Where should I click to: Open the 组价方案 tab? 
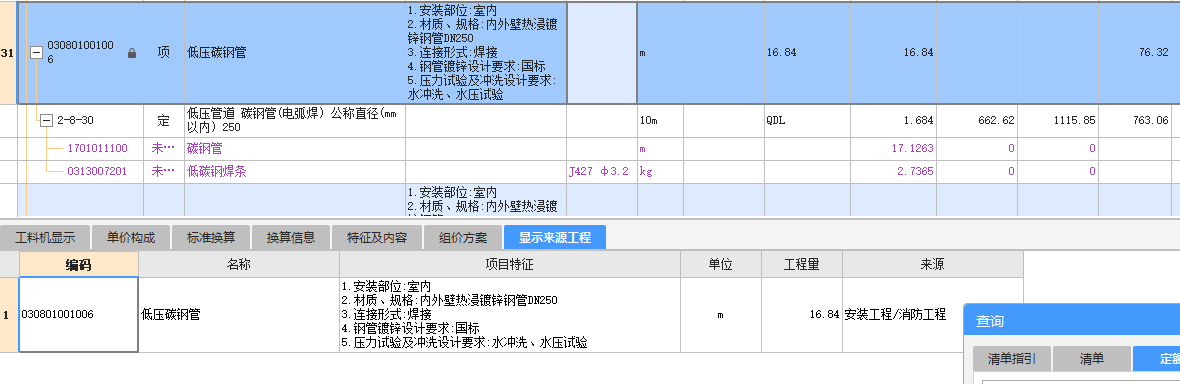[463, 237]
